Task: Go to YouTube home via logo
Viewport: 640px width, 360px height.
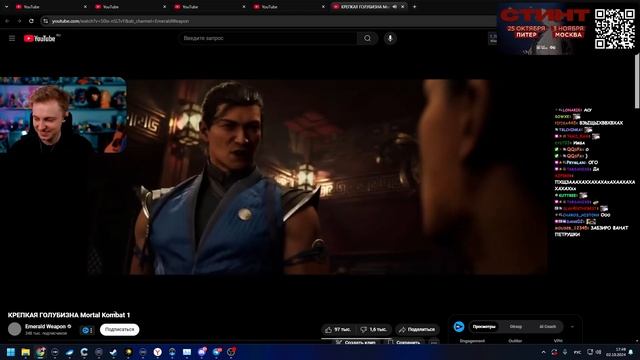Action: click(40, 38)
